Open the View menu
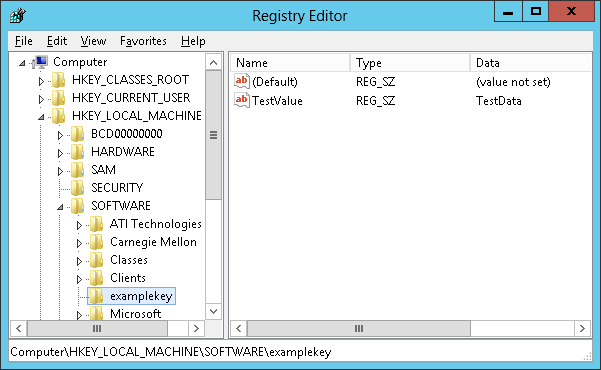Image resolution: width=601 pixels, height=370 pixels. tap(93, 41)
